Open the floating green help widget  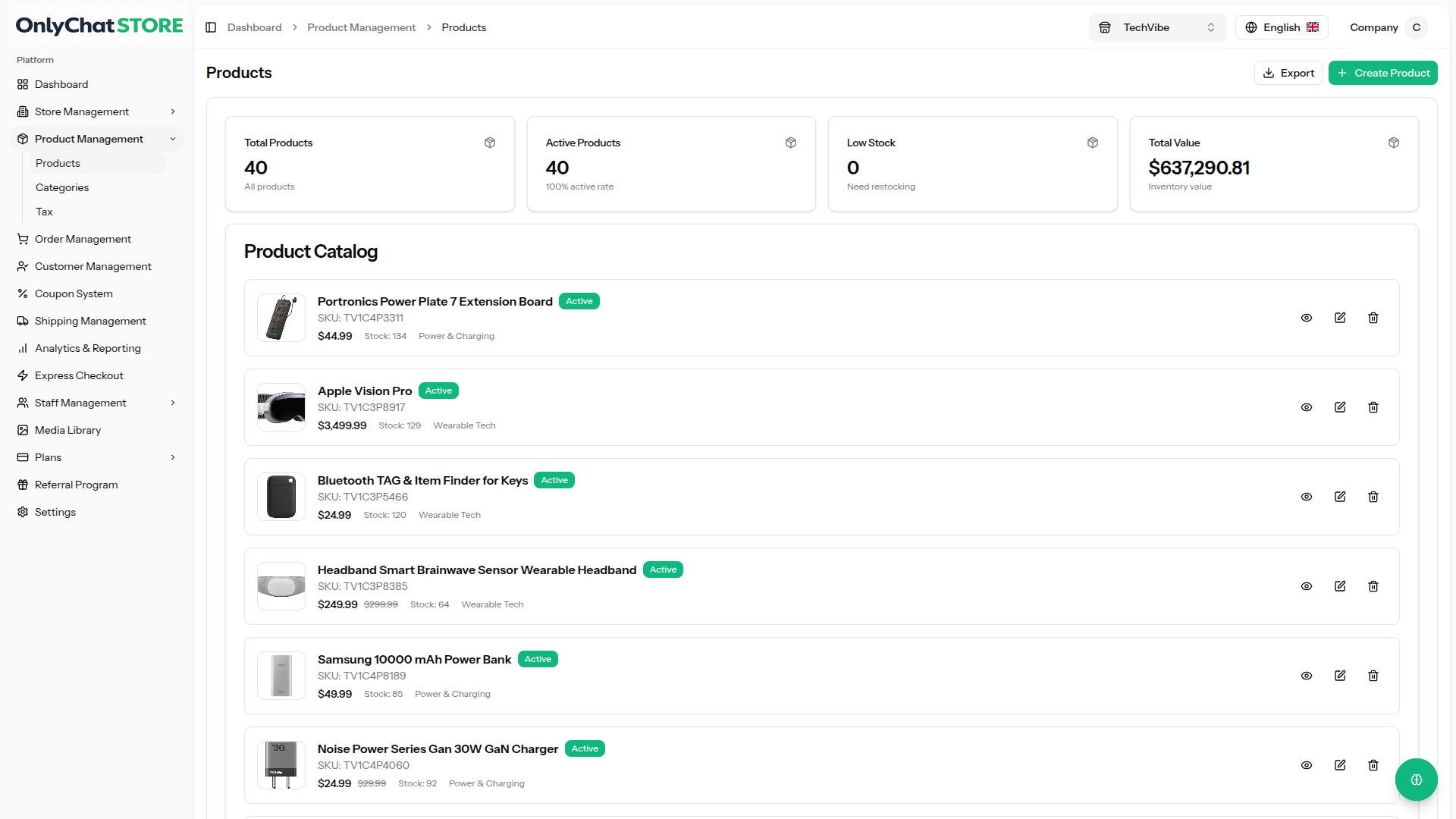1416,780
